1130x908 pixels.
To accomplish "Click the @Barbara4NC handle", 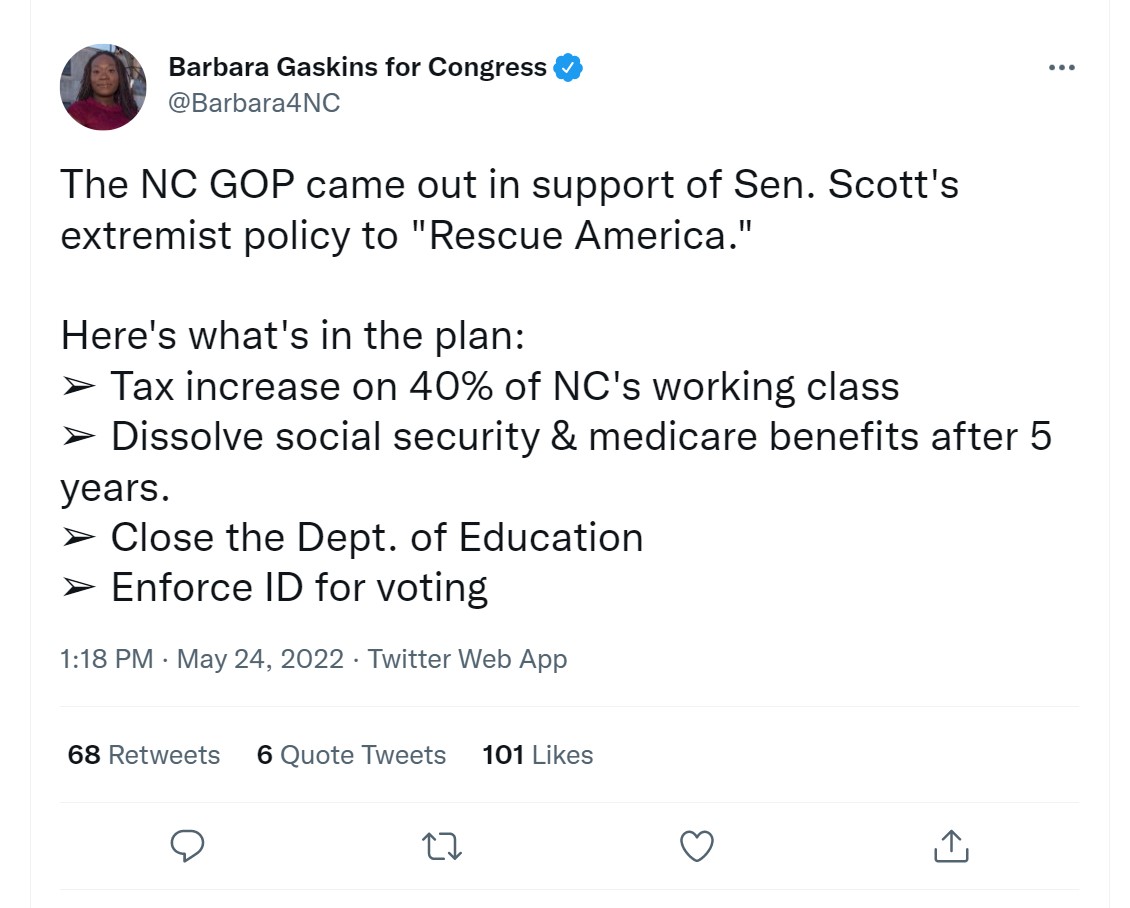I will click(254, 103).
